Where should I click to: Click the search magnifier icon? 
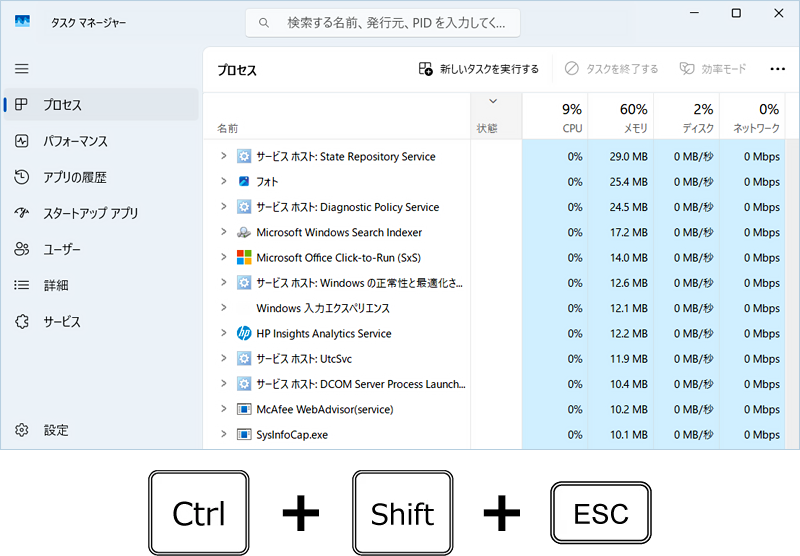[x=264, y=23]
